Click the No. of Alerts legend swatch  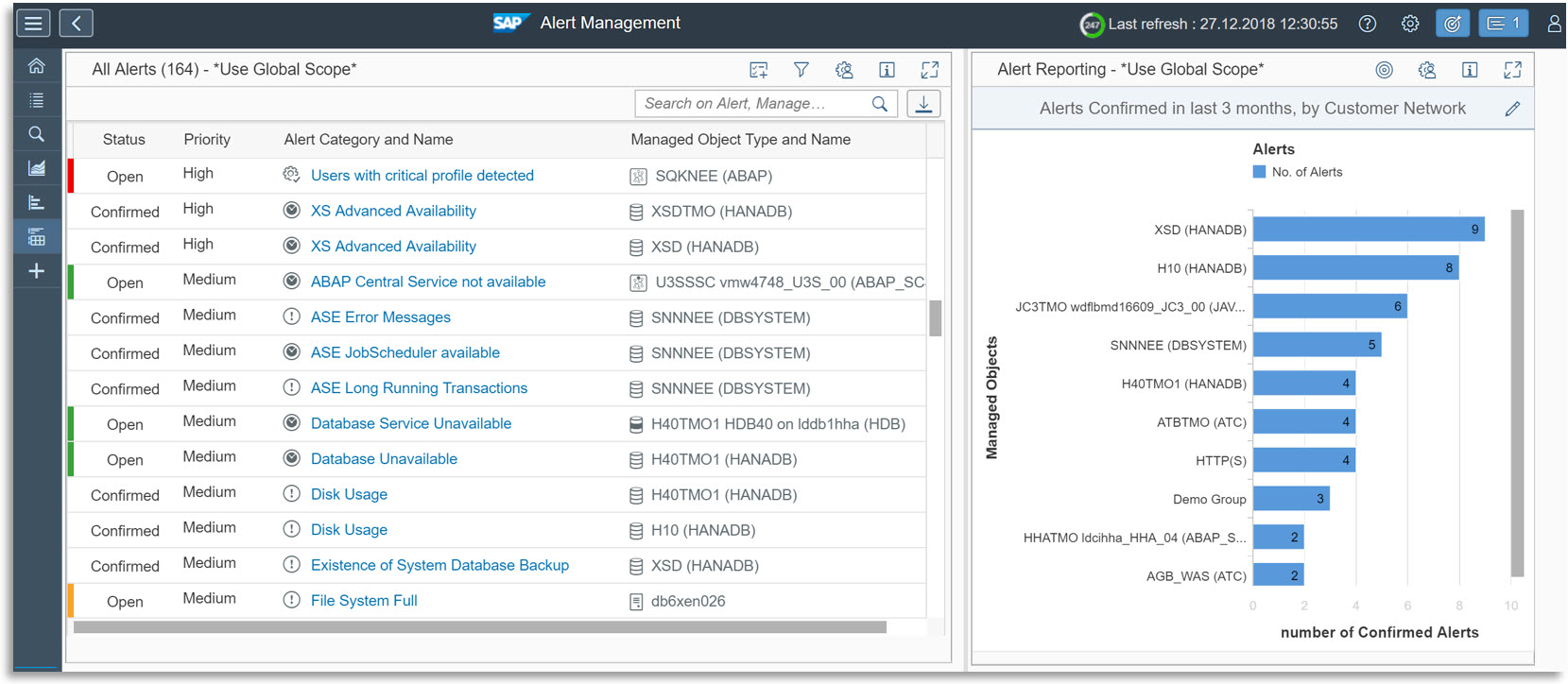click(1259, 172)
